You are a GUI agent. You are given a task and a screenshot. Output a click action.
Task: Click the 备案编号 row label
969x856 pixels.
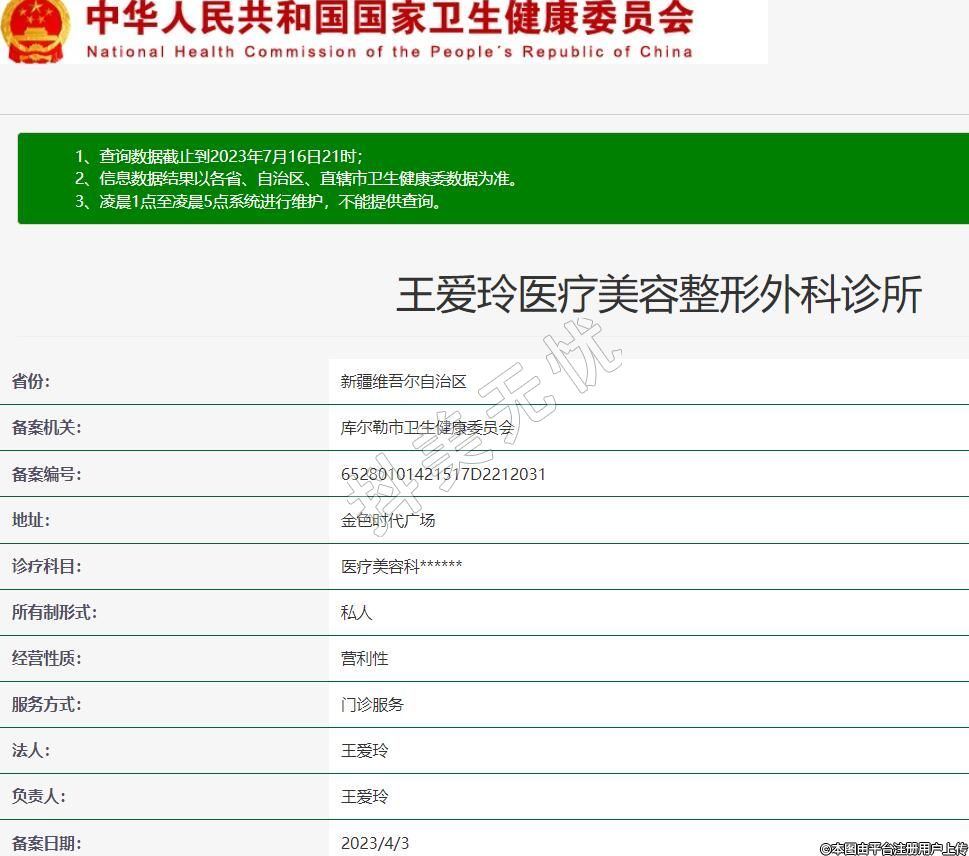(x=46, y=474)
